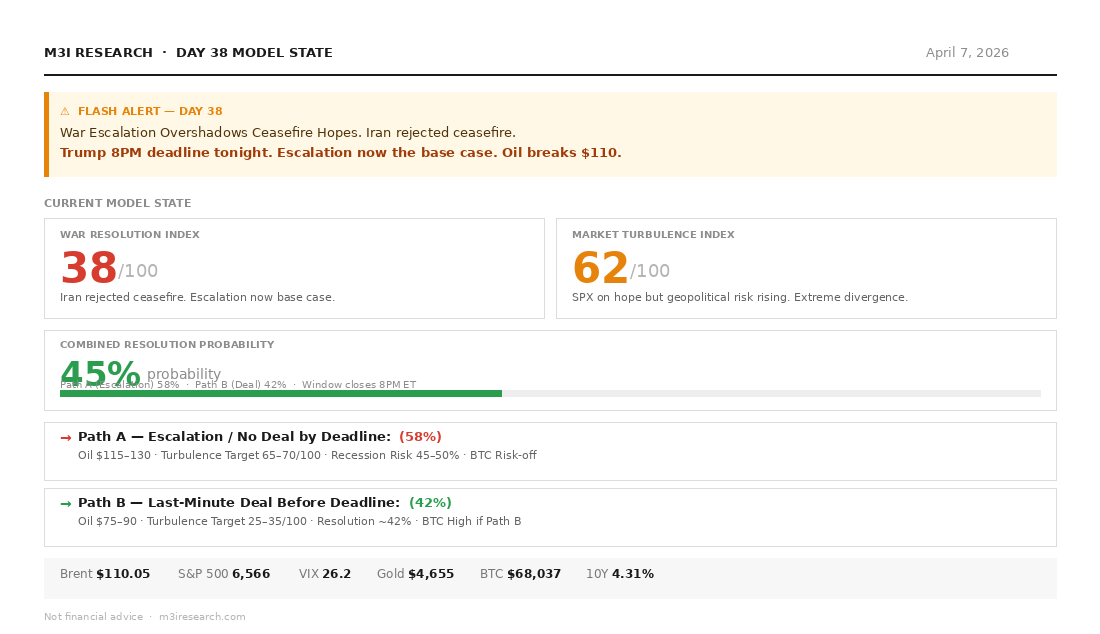This screenshot has height=634, width=1100.
Task: Open the m3iresearch.com footer link
Action: pyautogui.click(x=202, y=617)
